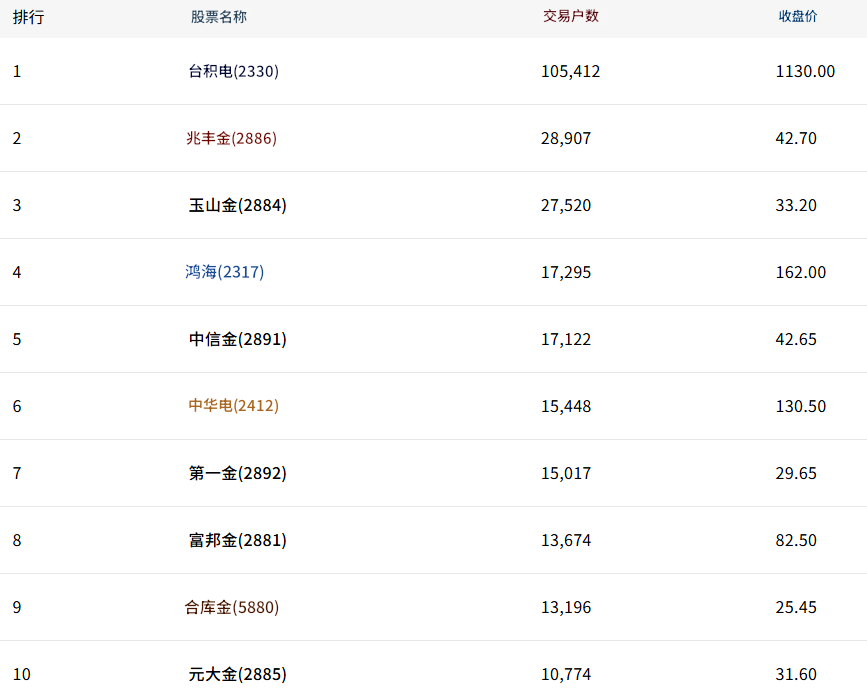
Task: Select the 105,412 trading accounts value
Action: click(571, 71)
